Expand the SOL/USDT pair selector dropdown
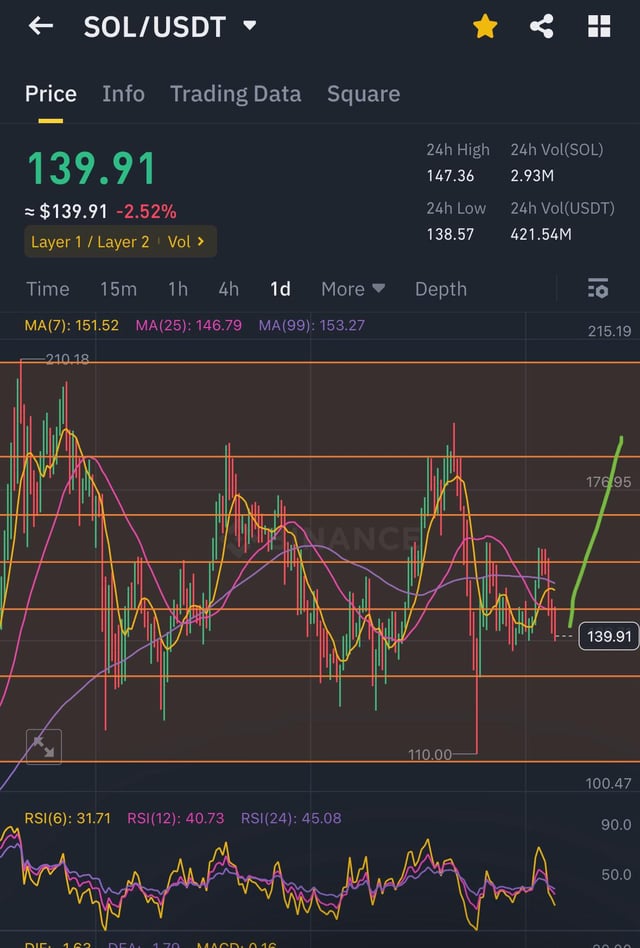 point(250,26)
